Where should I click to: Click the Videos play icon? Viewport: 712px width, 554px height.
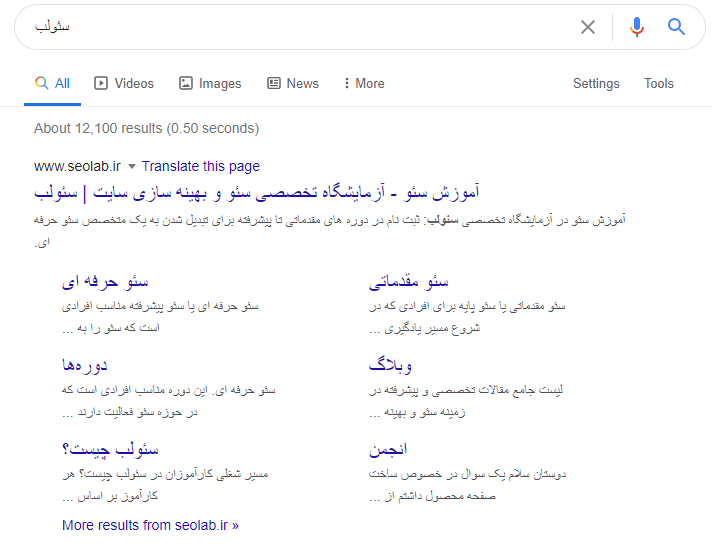click(x=101, y=83)
